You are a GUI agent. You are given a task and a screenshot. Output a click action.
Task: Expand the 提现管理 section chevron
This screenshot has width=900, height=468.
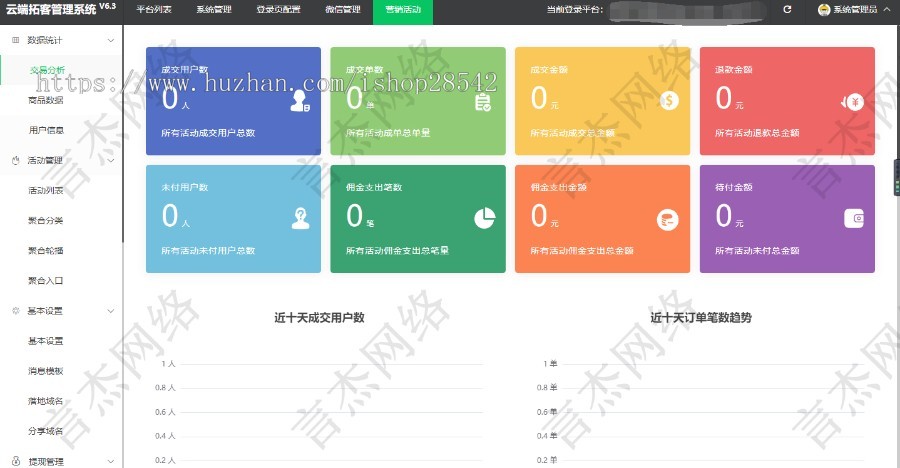(111, 461)
